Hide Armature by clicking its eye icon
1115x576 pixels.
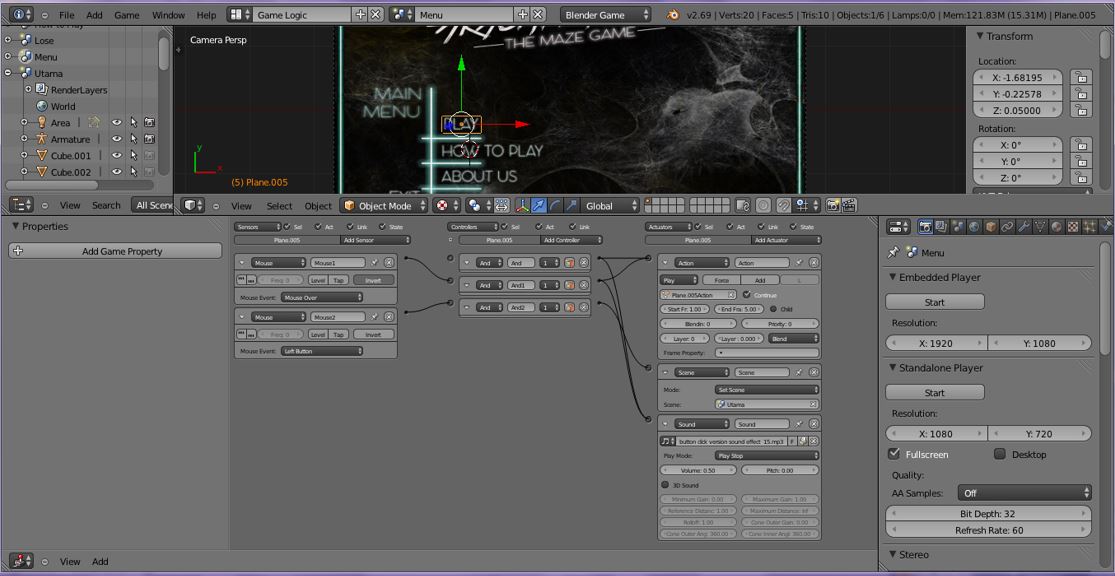117,139
